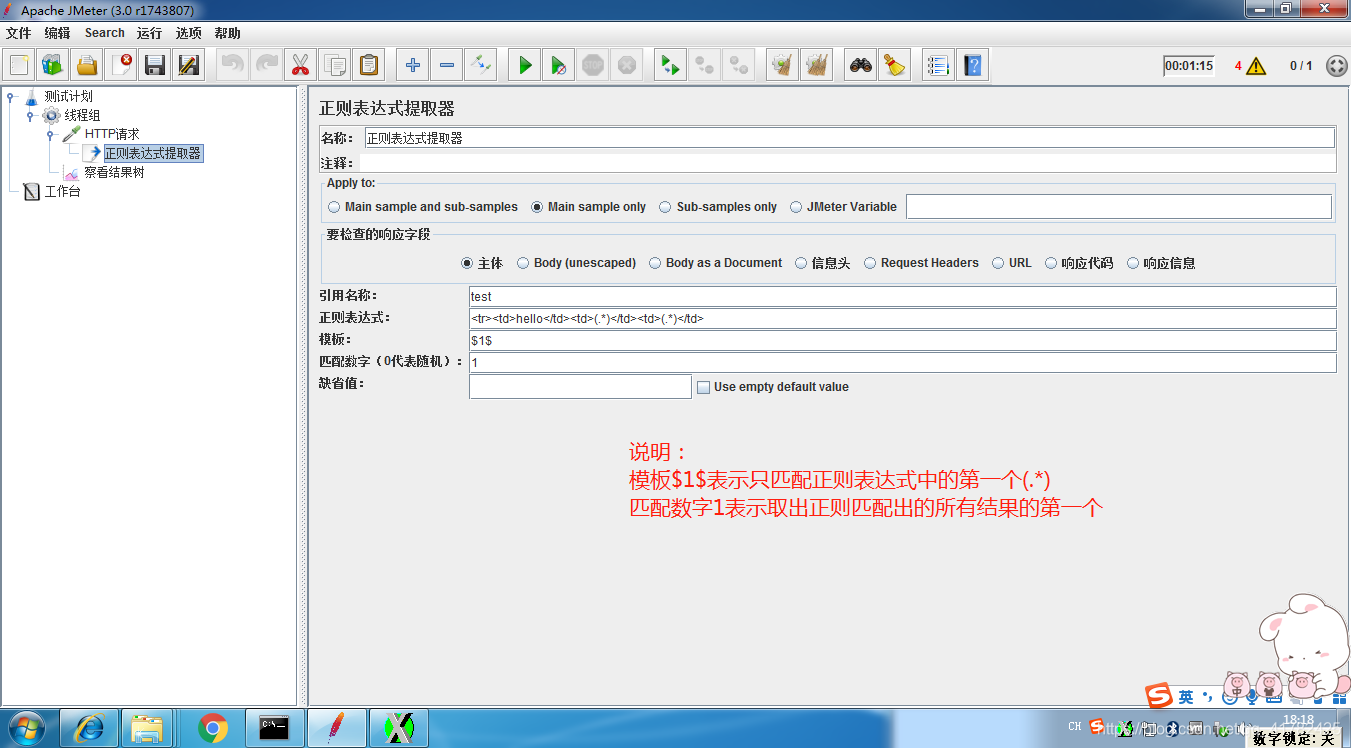The width and height of the screenshot is (1351, 748).
Task: Click the Copy toolbar icon
Action: pos(335,66)
